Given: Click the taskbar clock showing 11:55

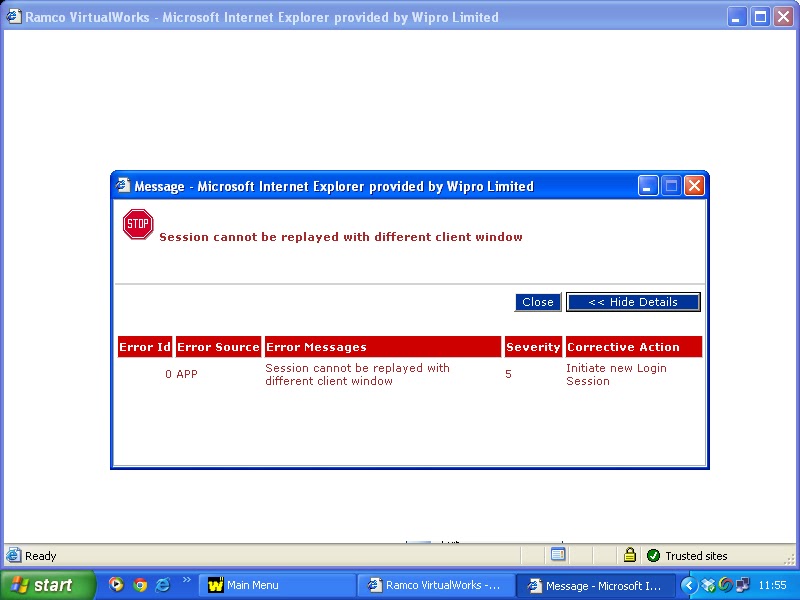Looking at the screenshot, I should click(773, 585).
